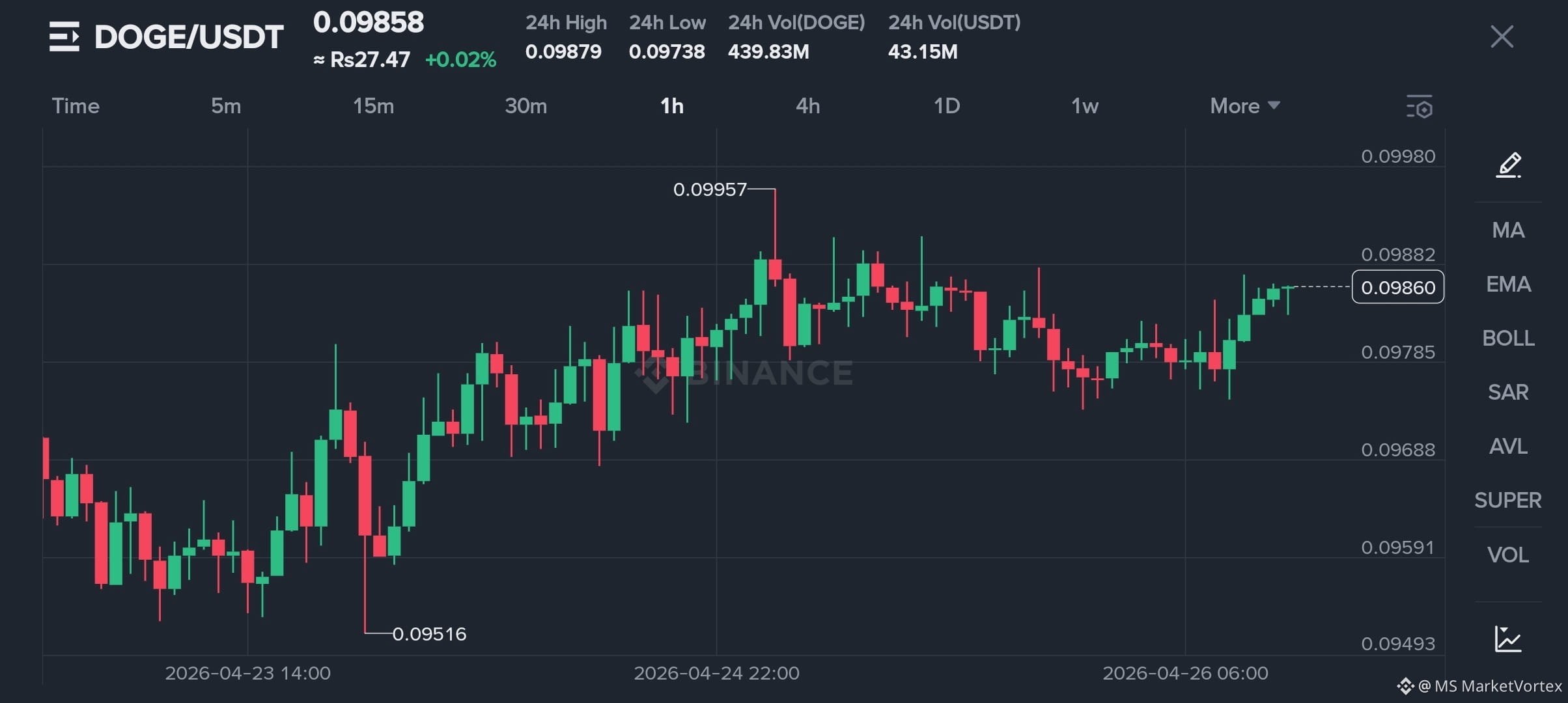
Task: Select the 4h timeframe
Action: click(x=808, y=105)
